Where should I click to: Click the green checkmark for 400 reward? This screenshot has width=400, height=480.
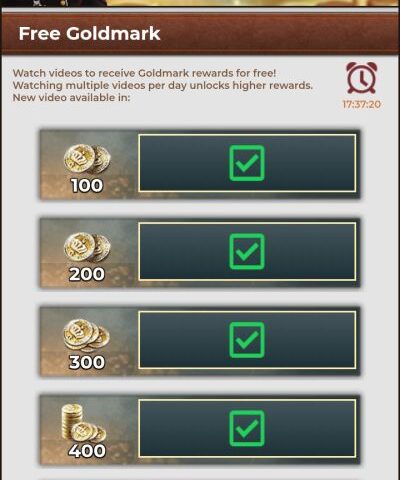(x=247, y=428)
